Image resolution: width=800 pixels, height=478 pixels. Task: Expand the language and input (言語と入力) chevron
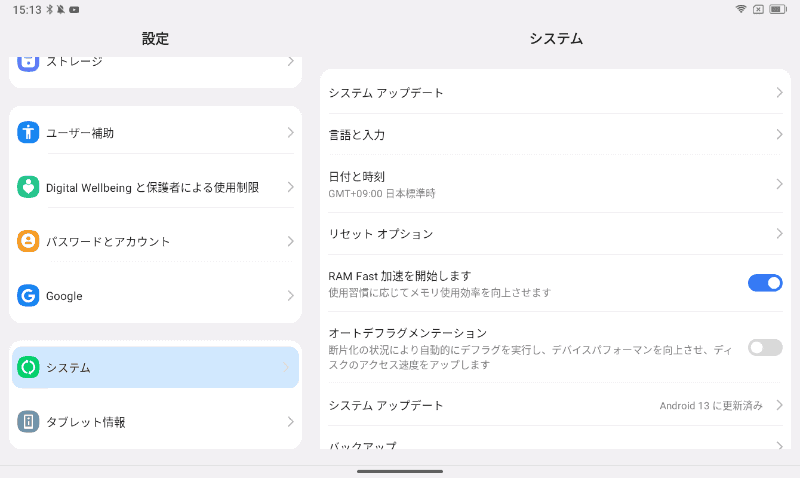click(779, 134)
